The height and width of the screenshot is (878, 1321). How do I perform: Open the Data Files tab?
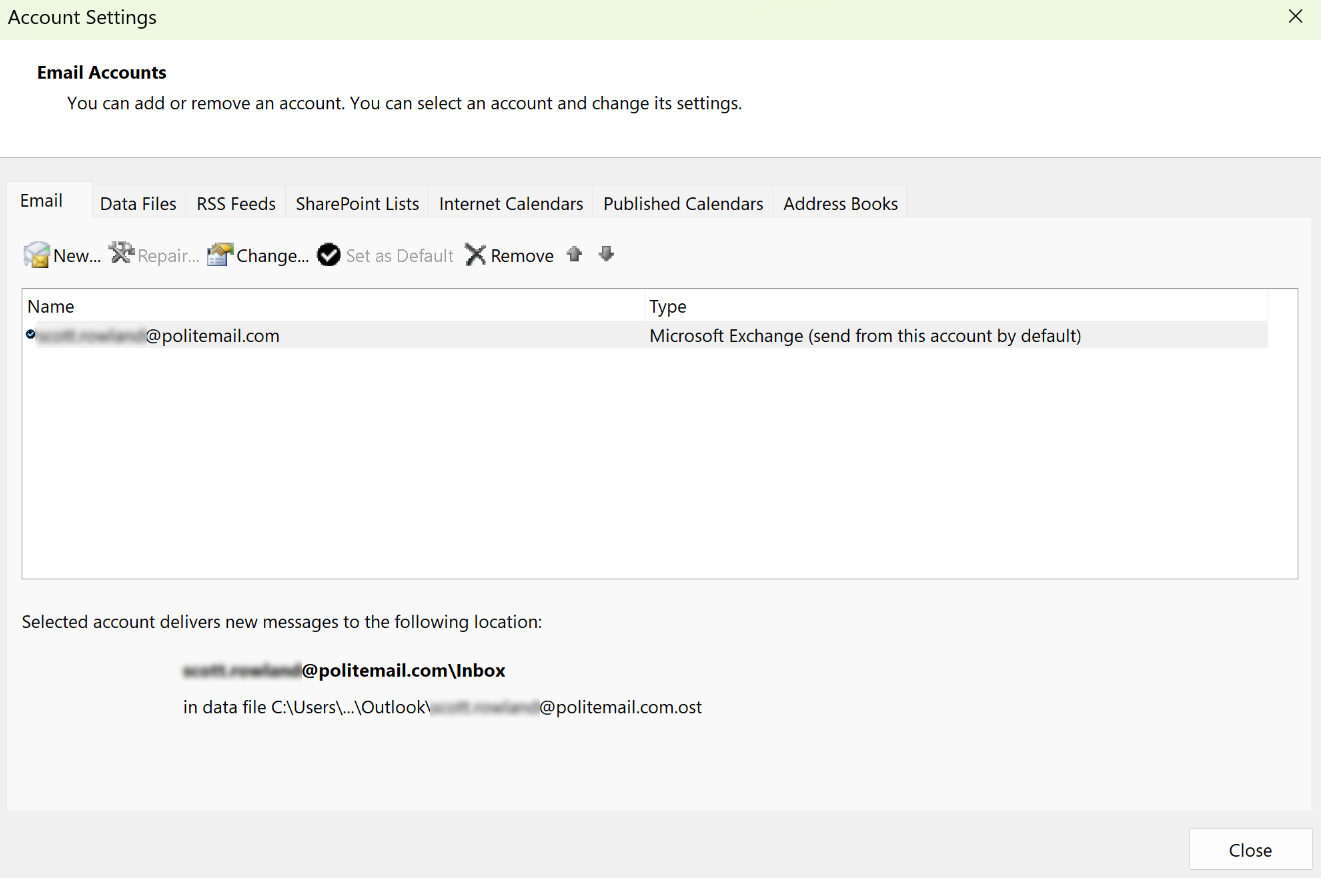click(x=138, y=204)
